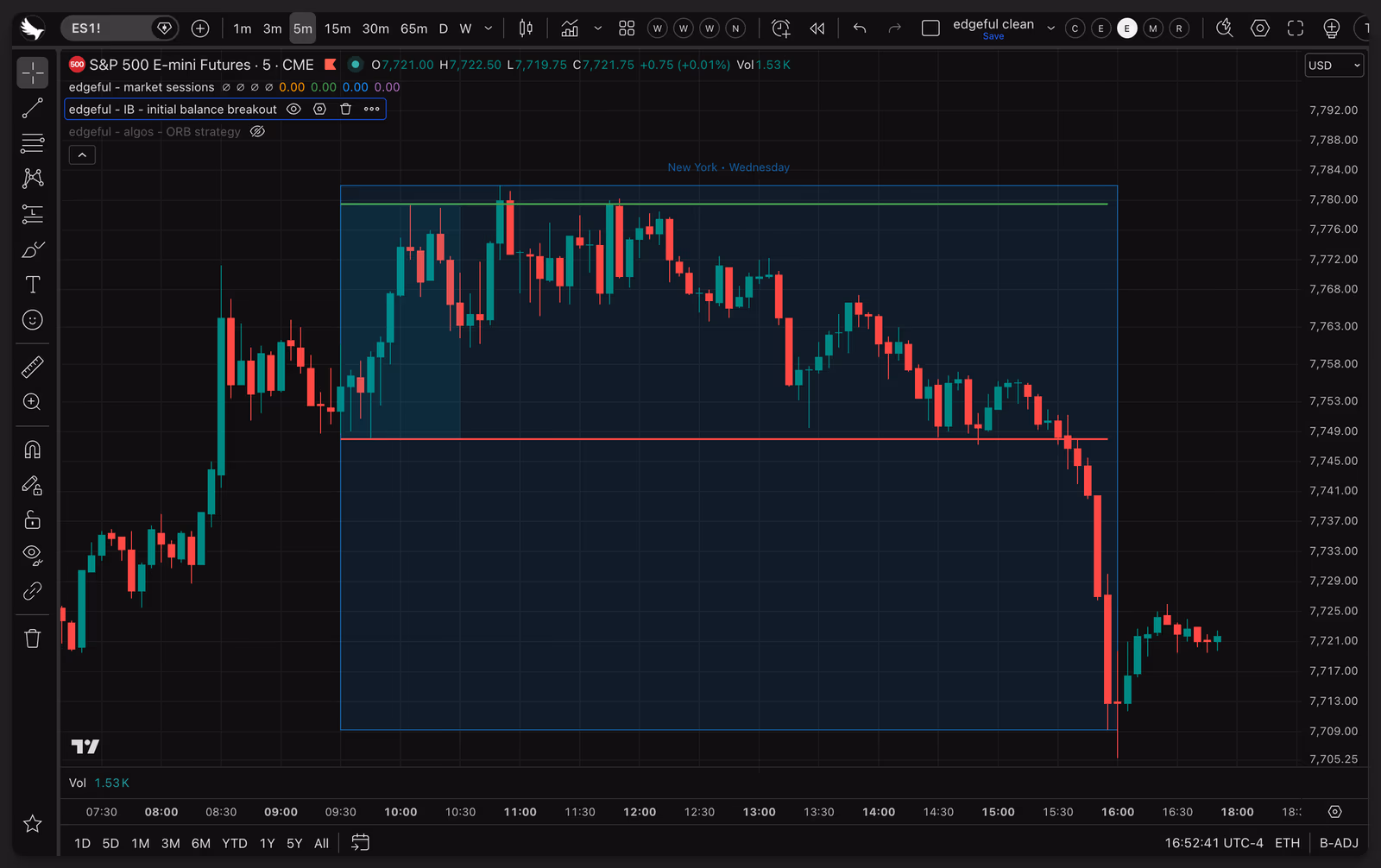Open the USD currency dropdown
The image size is (1381, 868).
[1334, 66]
